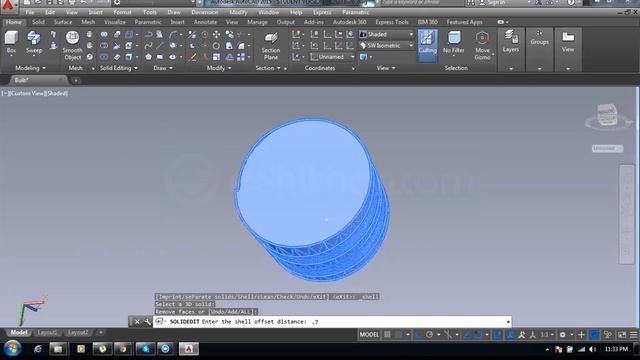Open Internet Explorer from taskbar
The width and height of the screenshot is (640, 360).
tap(38, 349)
